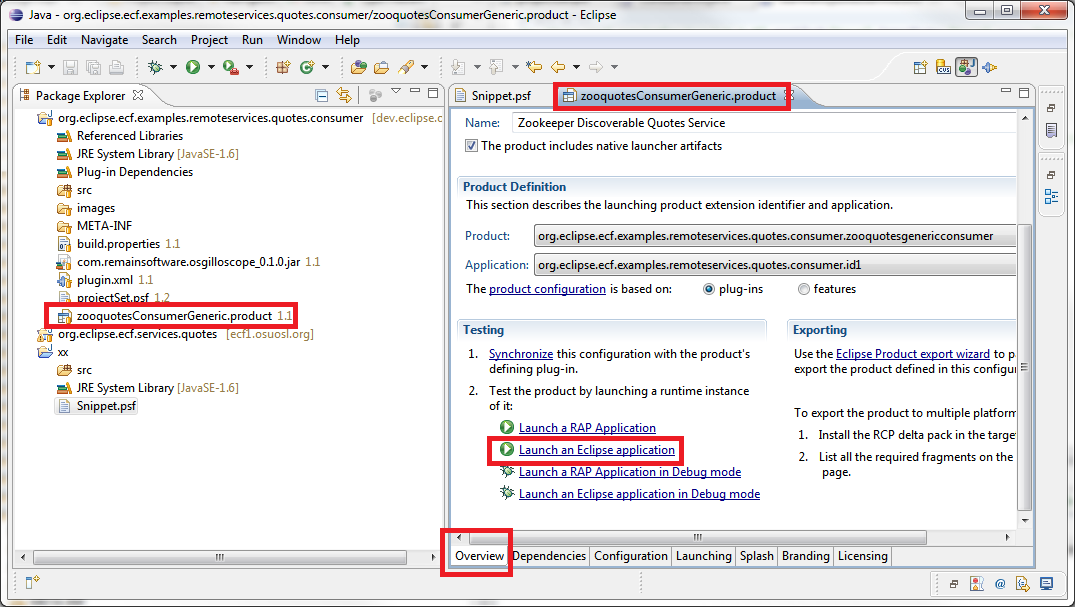
Task: Collapse All in Package Explorer
Action: coord(321,95)
